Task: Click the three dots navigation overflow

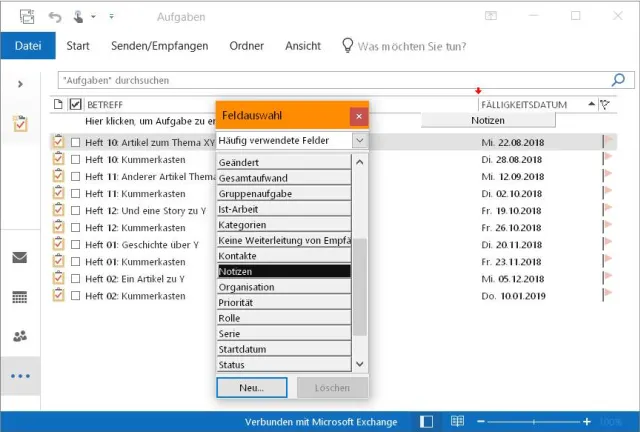Action: (19, 376)
